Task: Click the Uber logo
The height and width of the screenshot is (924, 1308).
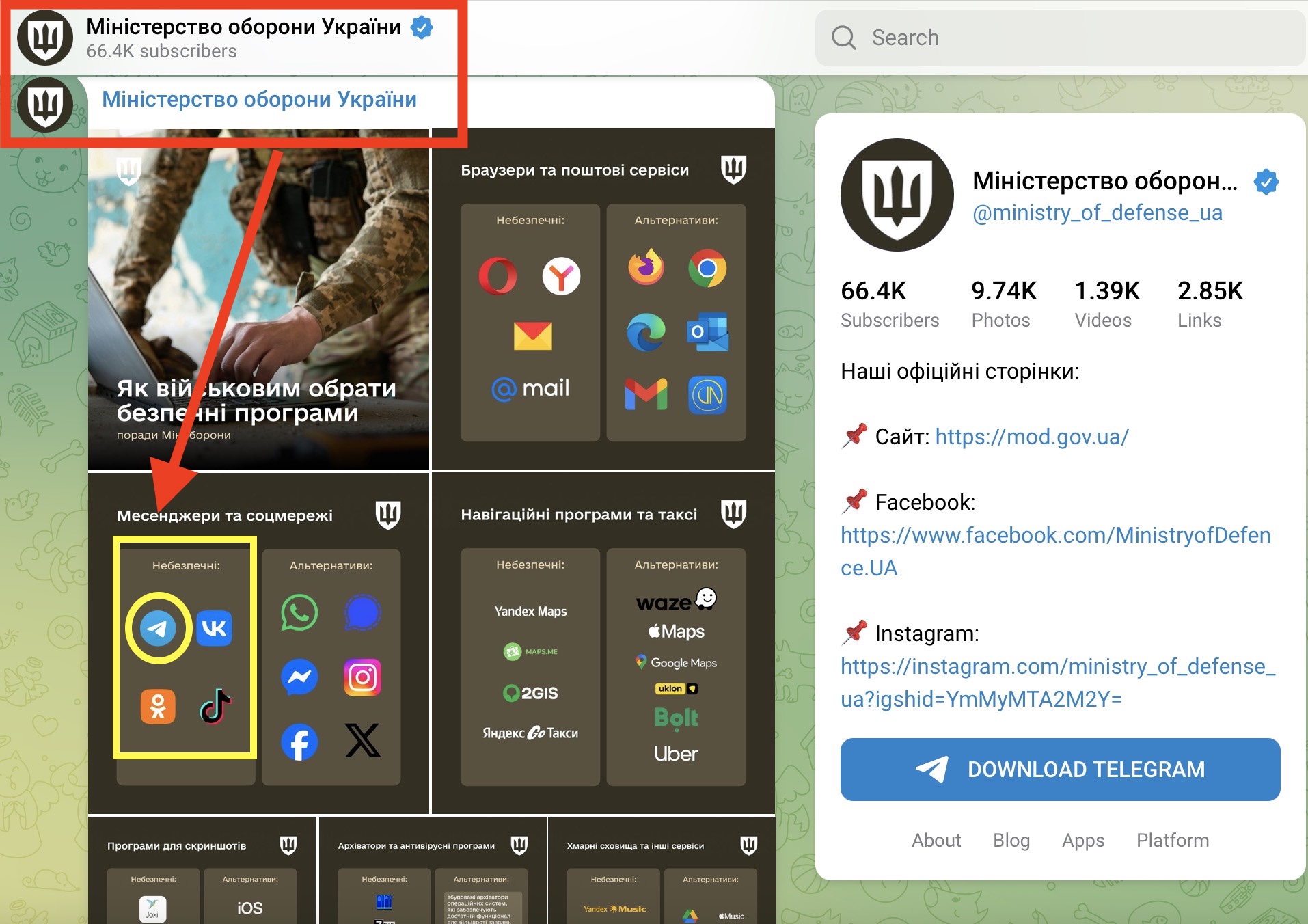Action: (676, 754)
